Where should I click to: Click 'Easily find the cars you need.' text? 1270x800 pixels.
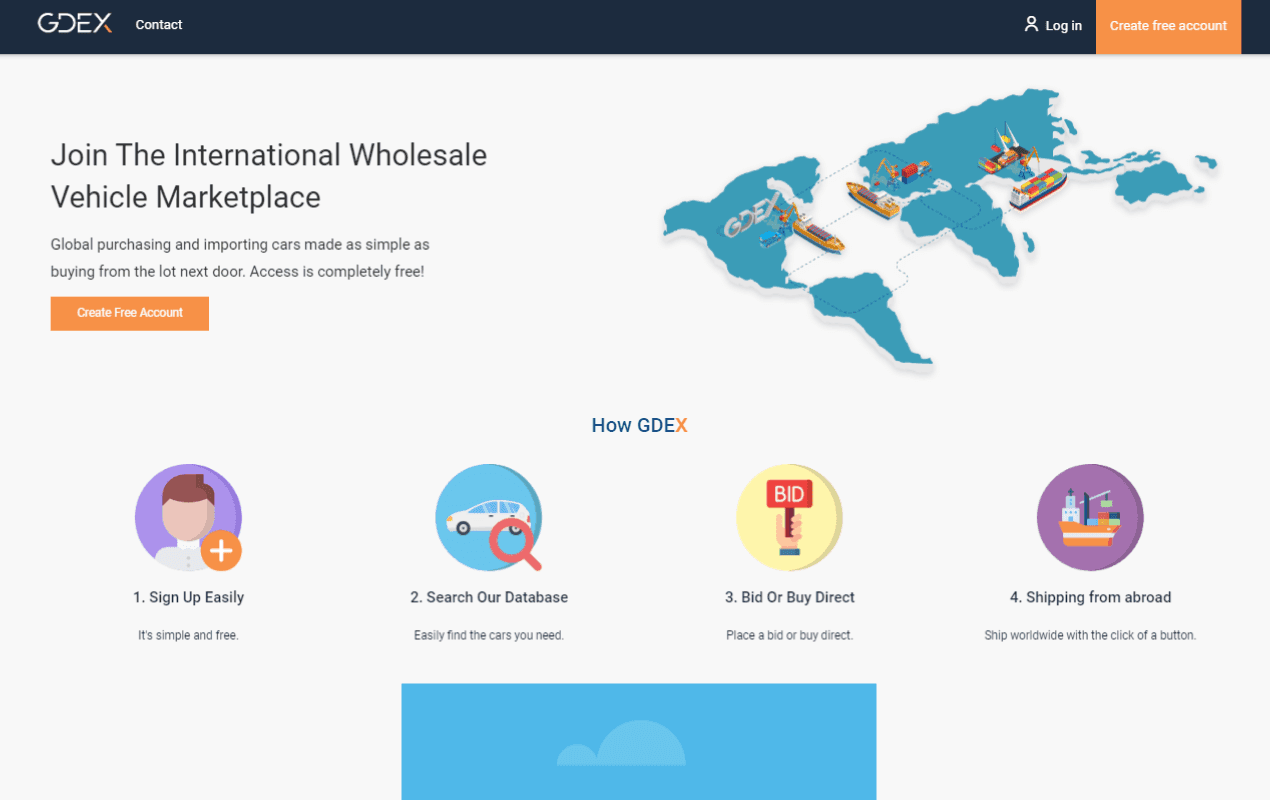[489, 635]
